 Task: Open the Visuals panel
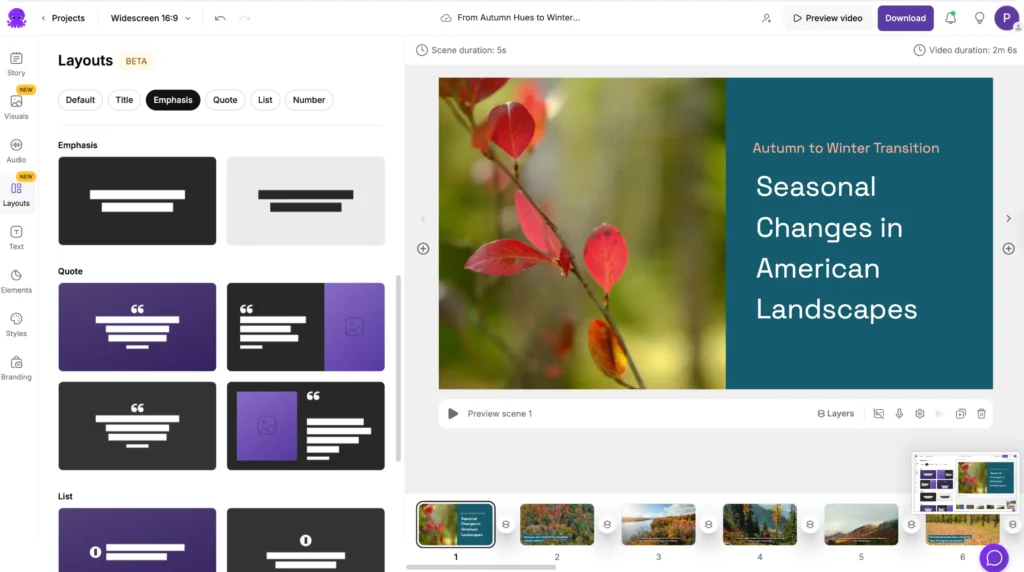[x=16, y=107]
